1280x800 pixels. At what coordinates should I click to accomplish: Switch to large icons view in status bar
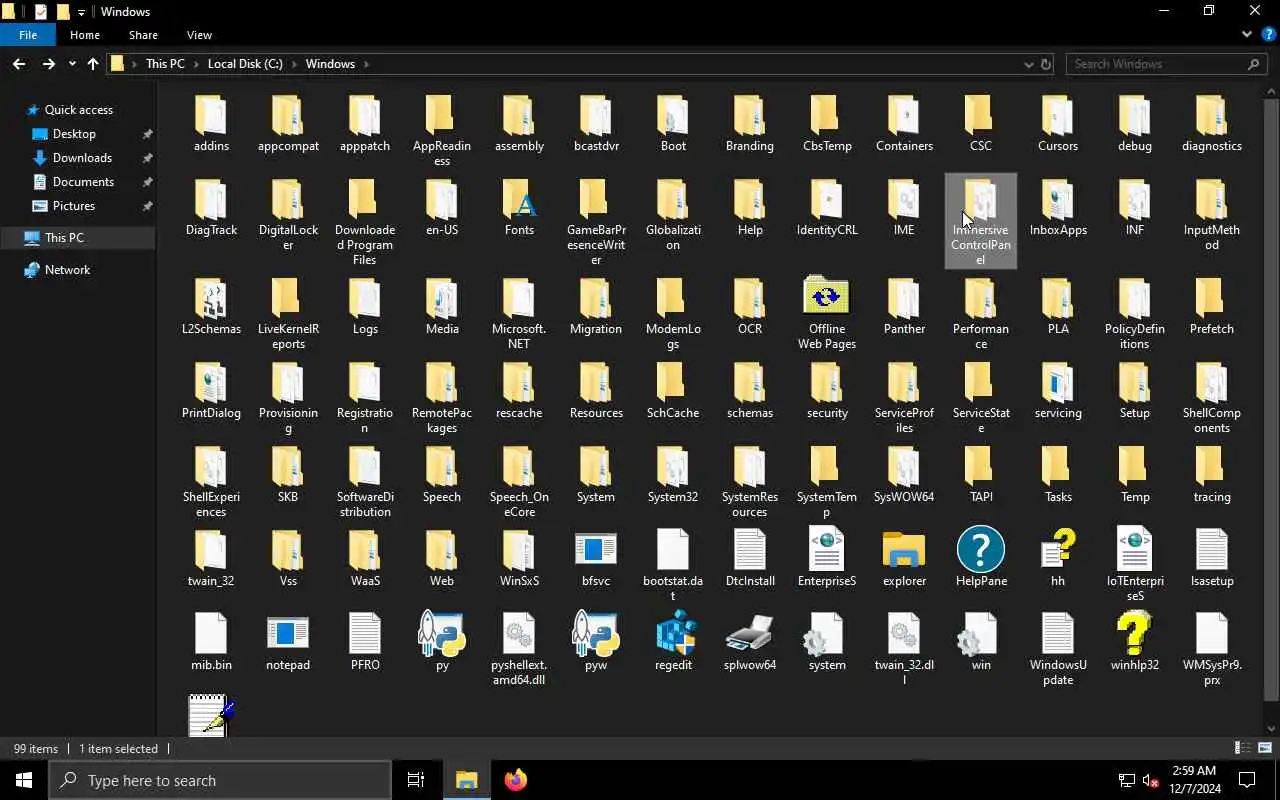(x=1265, y=748)
